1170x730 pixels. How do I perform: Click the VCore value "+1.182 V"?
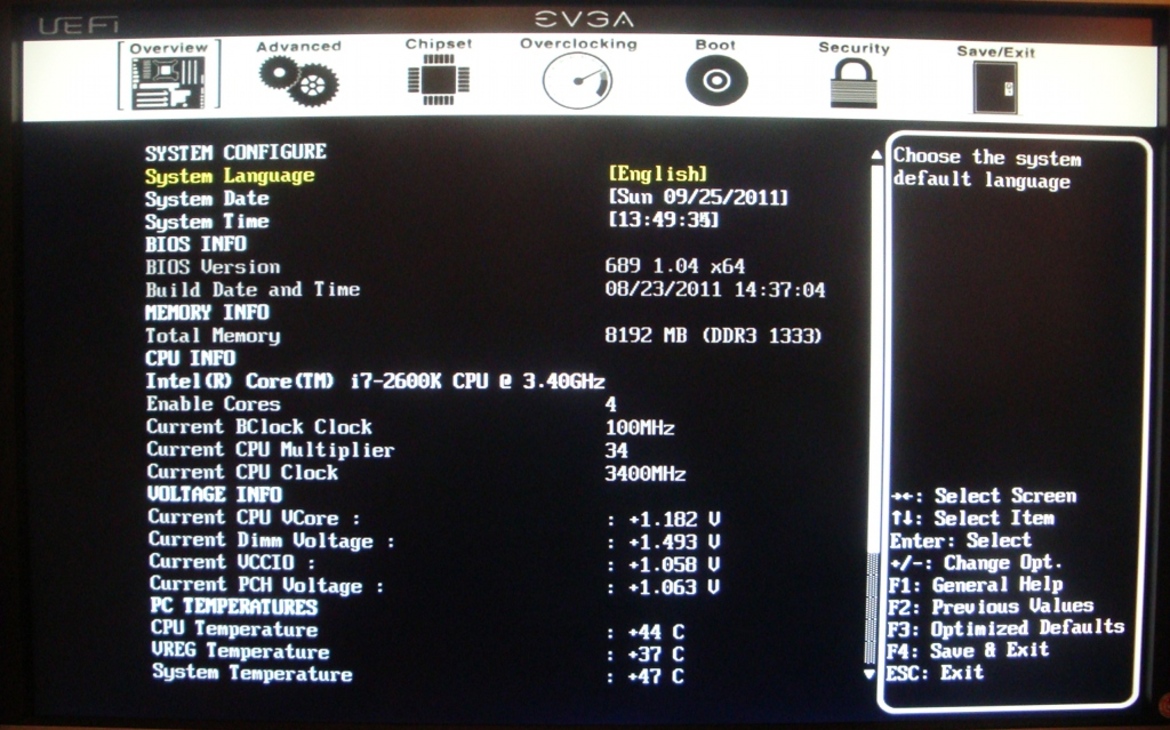point(674,519)
